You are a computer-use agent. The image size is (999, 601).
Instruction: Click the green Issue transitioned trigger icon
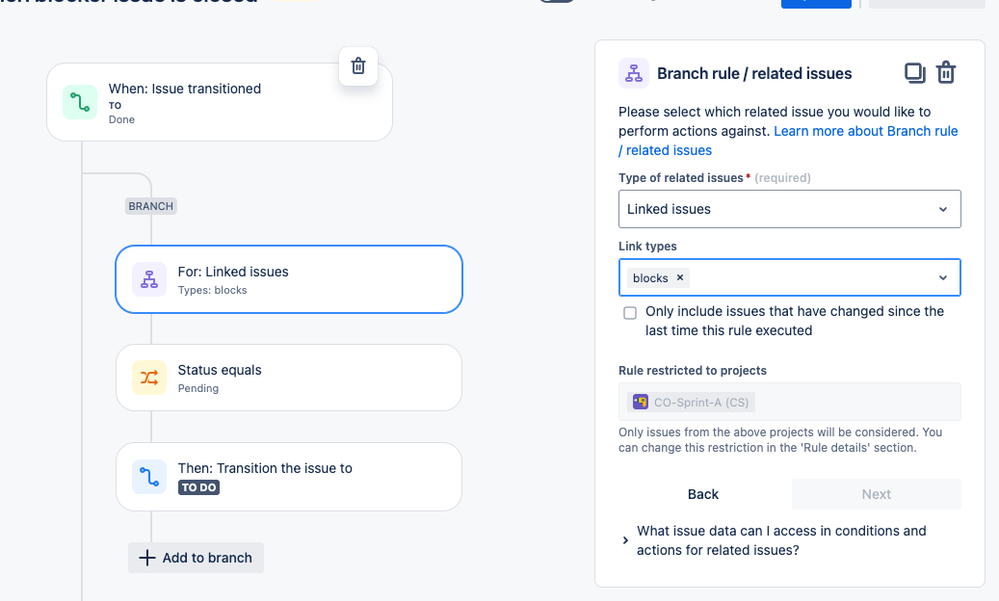[x=80, y=102]
